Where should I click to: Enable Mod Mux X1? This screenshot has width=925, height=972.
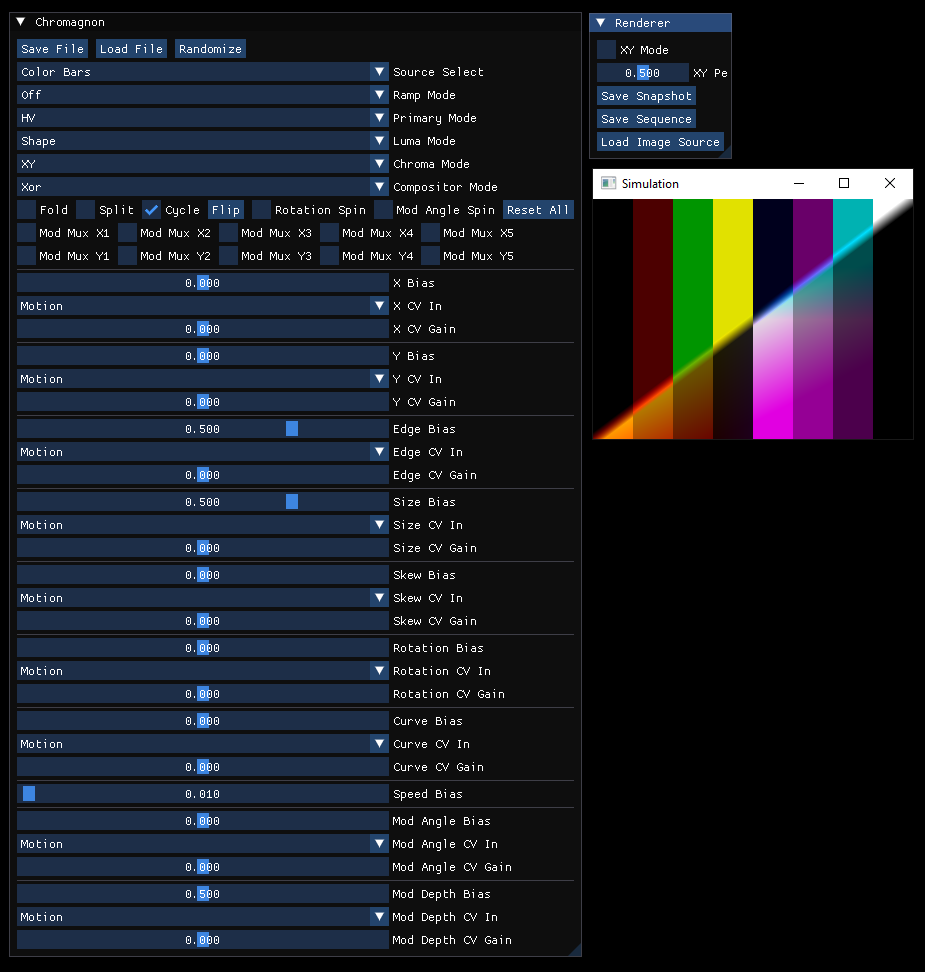[x=25, y=232]
